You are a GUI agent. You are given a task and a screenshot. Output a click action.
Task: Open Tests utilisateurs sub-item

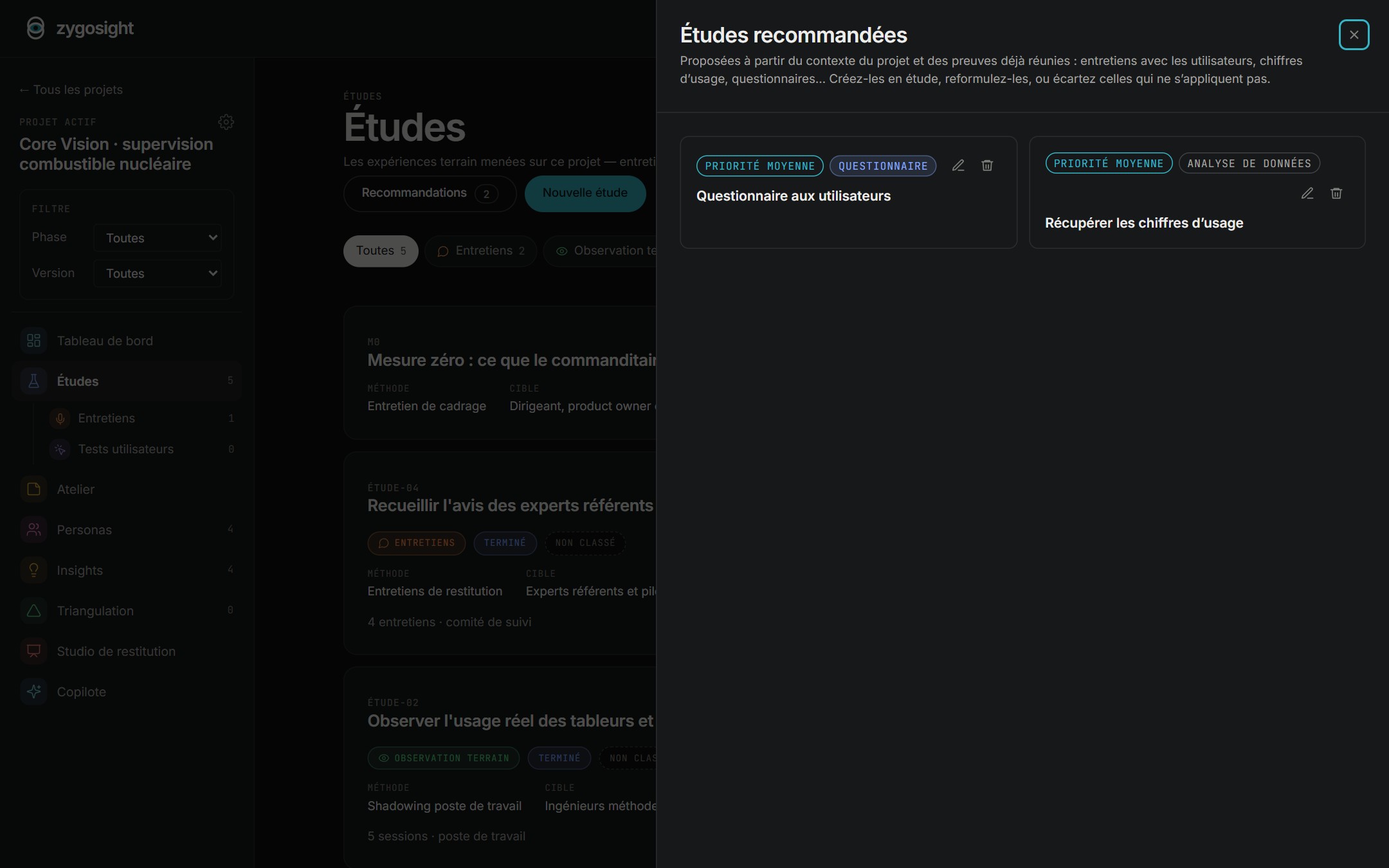pos(141,449)
